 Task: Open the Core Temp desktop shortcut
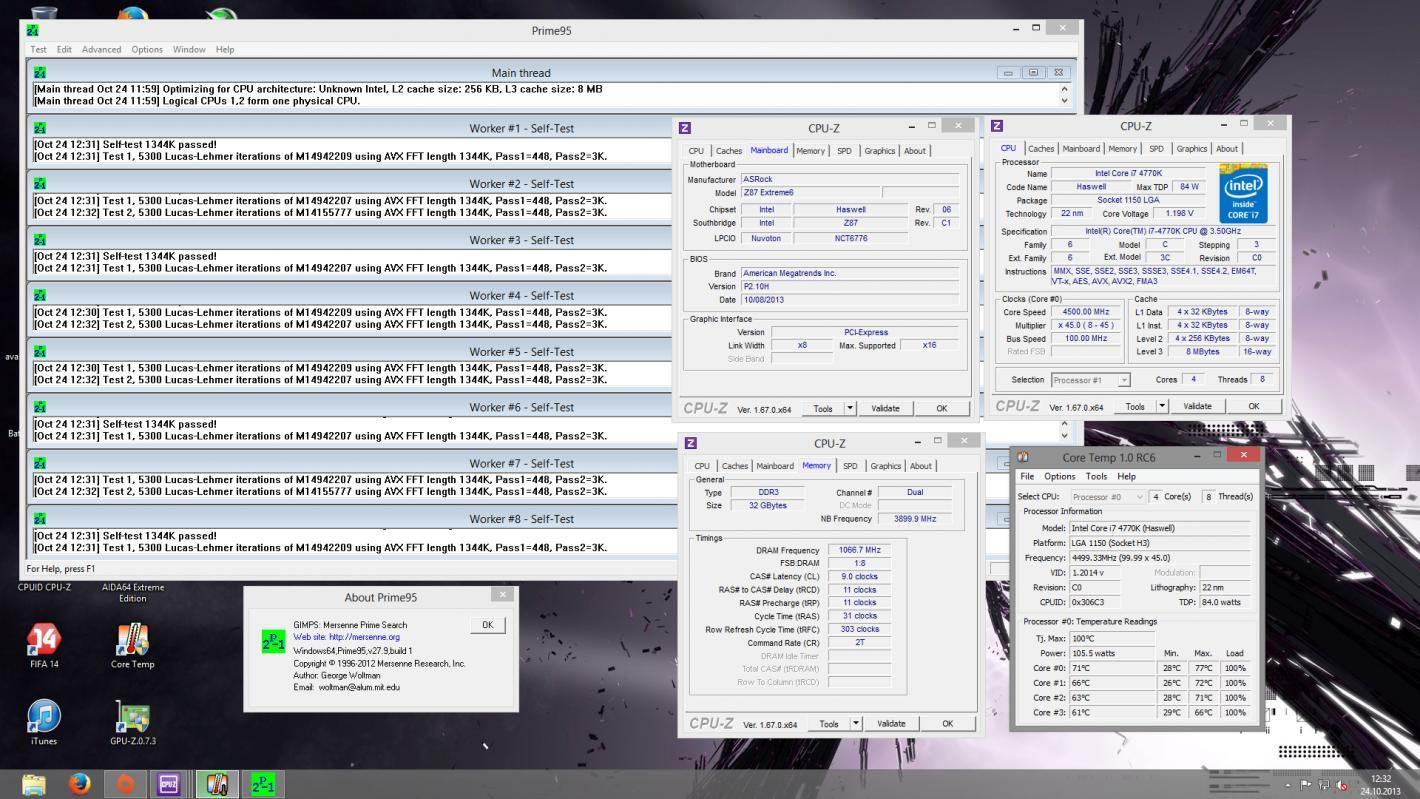133,641
